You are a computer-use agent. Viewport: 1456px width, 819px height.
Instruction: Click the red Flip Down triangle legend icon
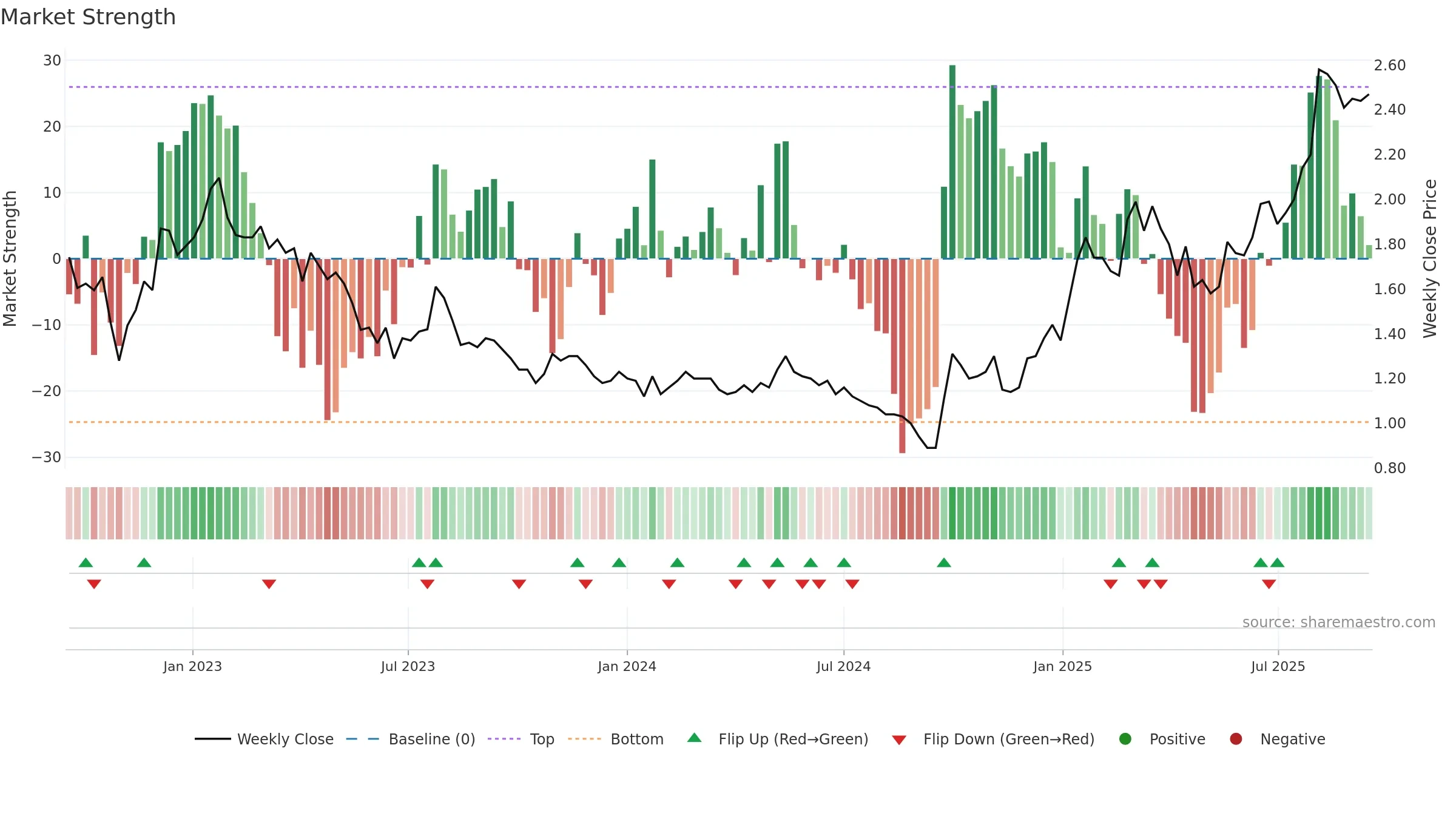[899, 740]
